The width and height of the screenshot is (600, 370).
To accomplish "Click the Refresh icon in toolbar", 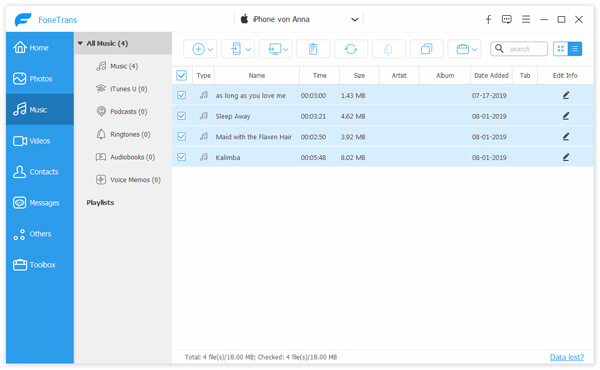I will pos(351,49).
